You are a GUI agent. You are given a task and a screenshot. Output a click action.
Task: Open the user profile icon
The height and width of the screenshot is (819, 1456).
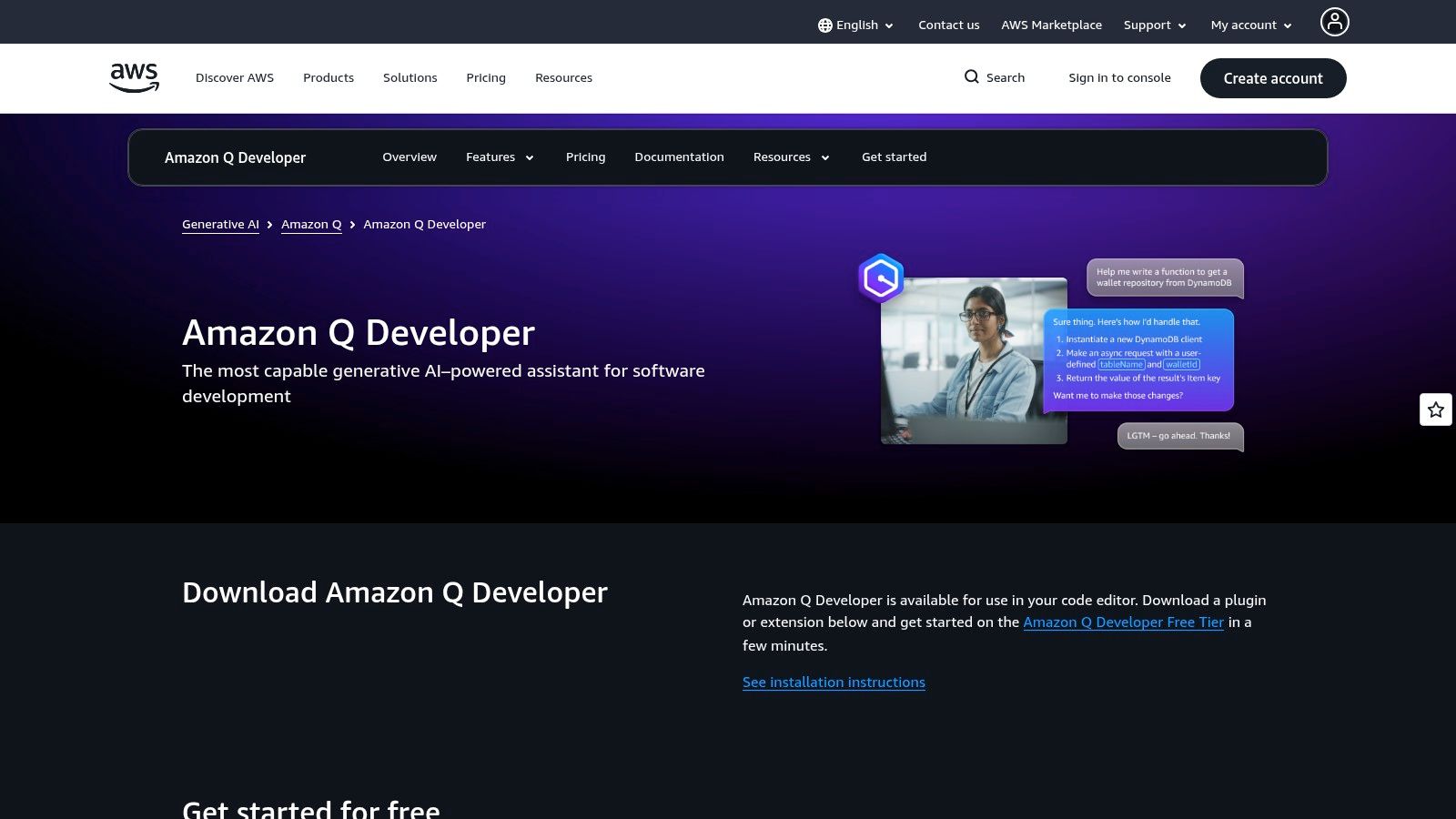coord(1334,22)
